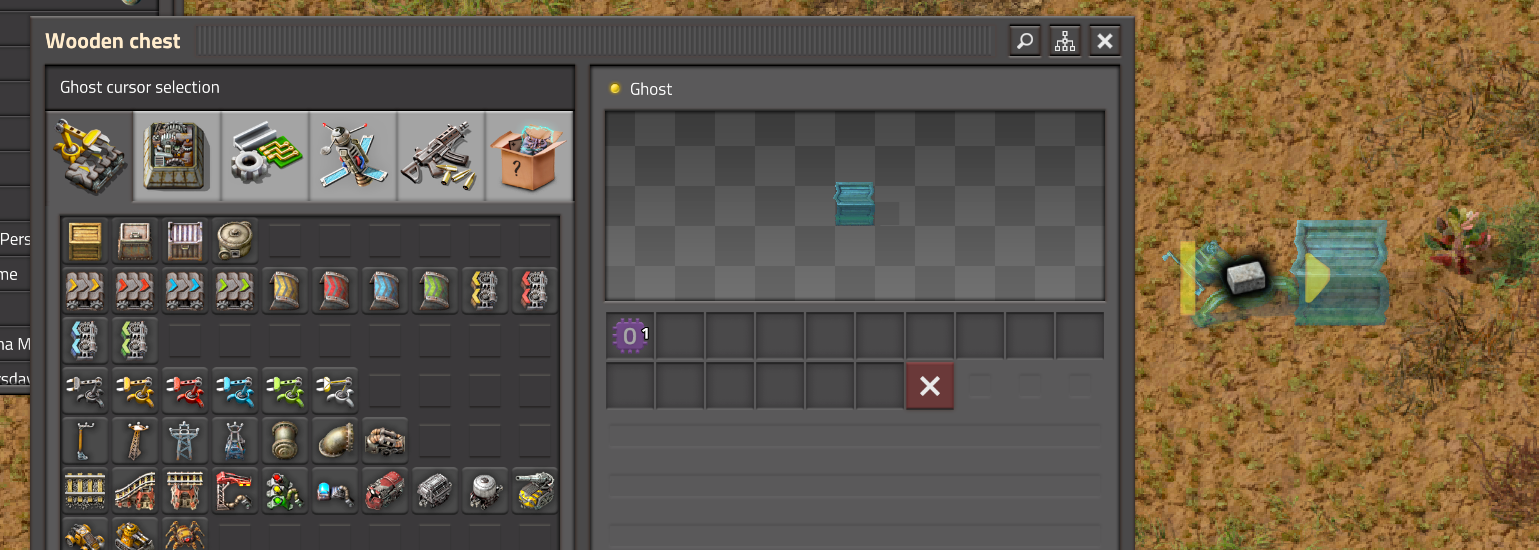Choose the fluid wagon item
The image size is (1539, 550).
[x=485, y=491]
